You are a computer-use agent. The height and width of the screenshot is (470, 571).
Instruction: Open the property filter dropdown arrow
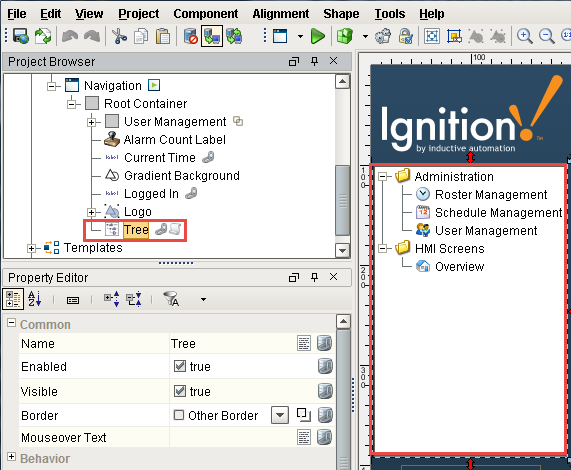203,299
